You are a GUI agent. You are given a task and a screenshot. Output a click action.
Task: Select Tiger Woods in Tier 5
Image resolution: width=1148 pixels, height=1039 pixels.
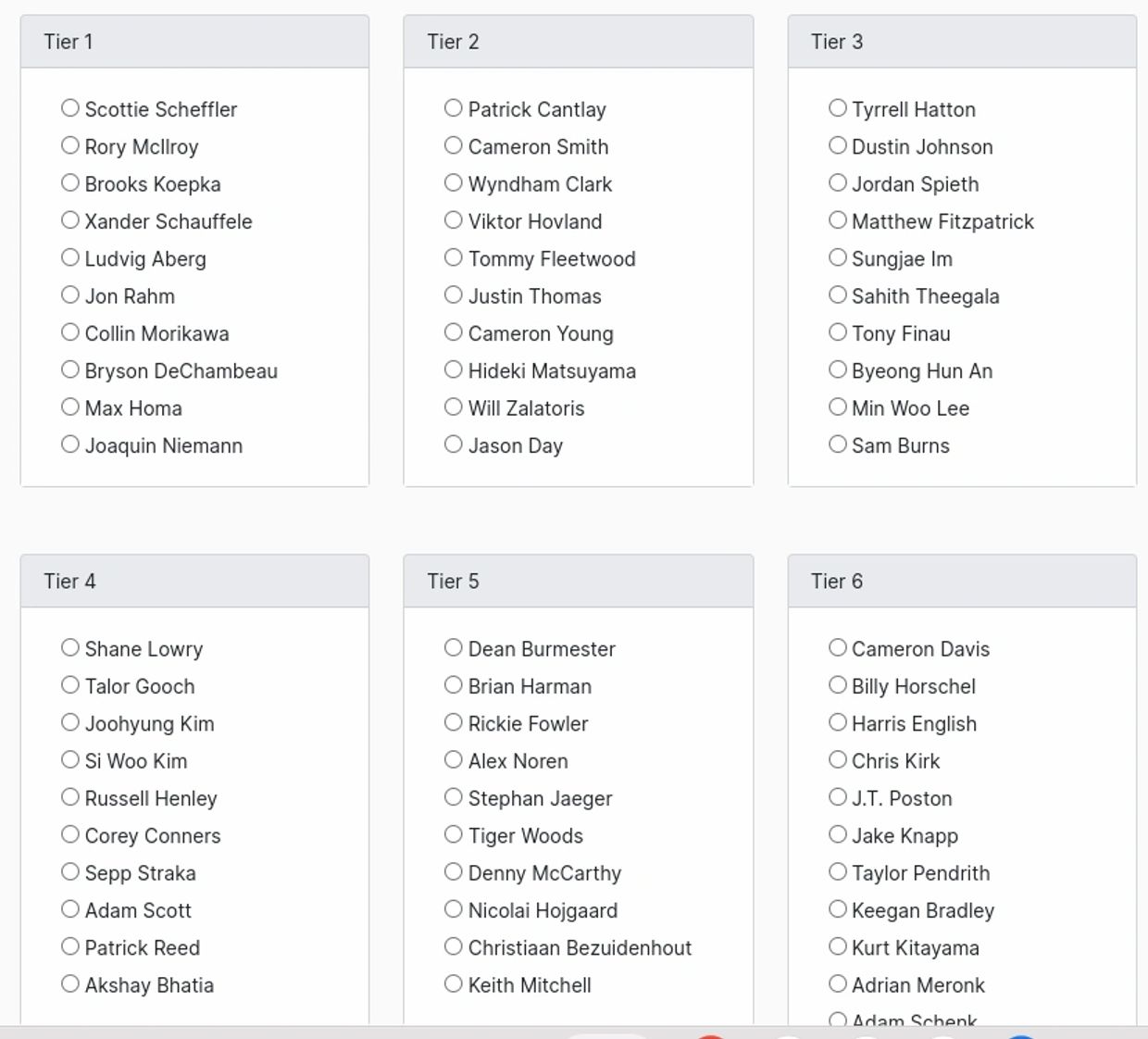coord(454,834)
